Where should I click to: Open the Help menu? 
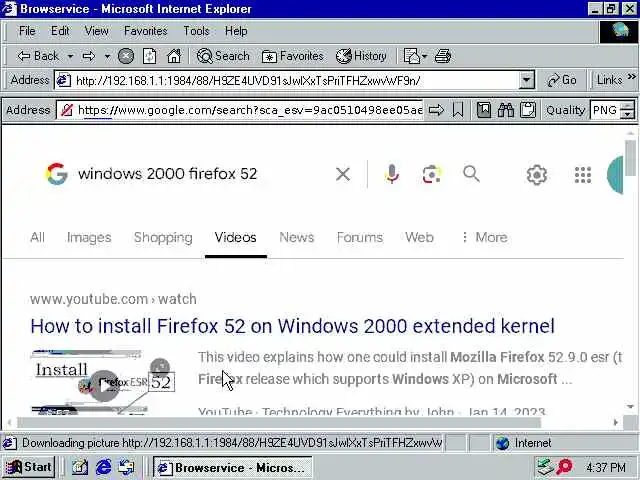click(236, 31)
